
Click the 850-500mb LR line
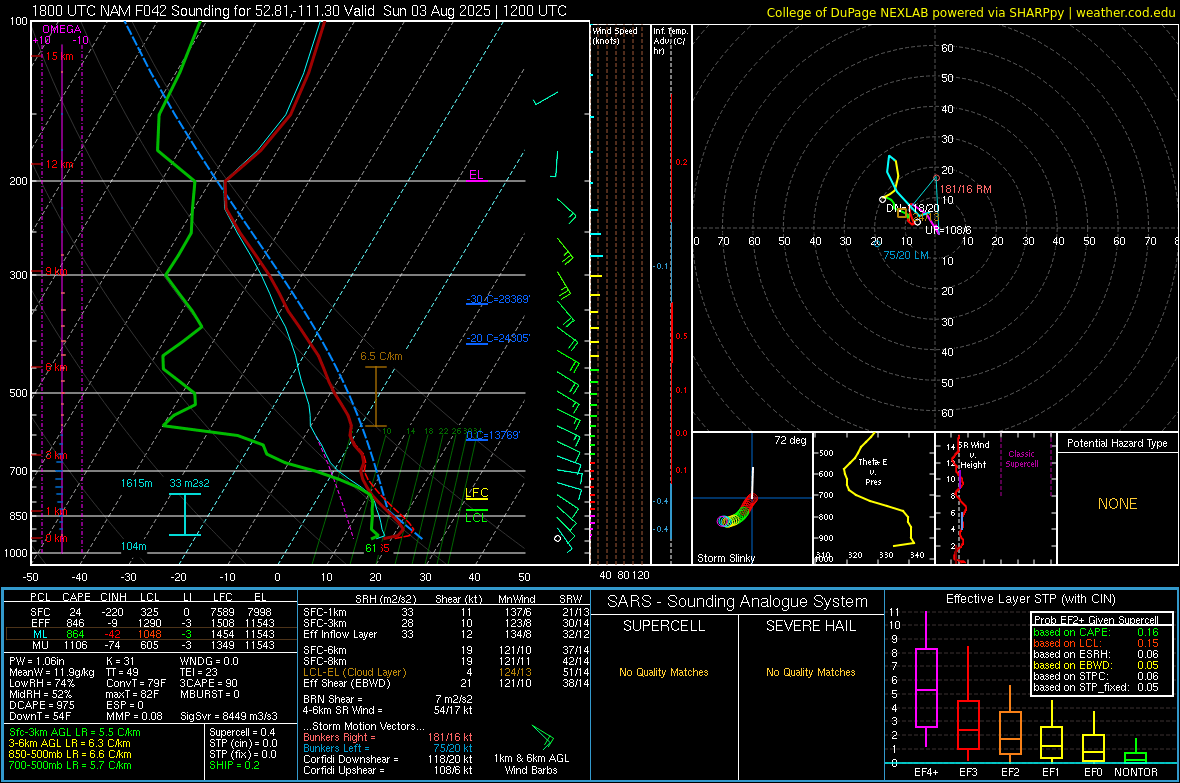click(70, 754)
